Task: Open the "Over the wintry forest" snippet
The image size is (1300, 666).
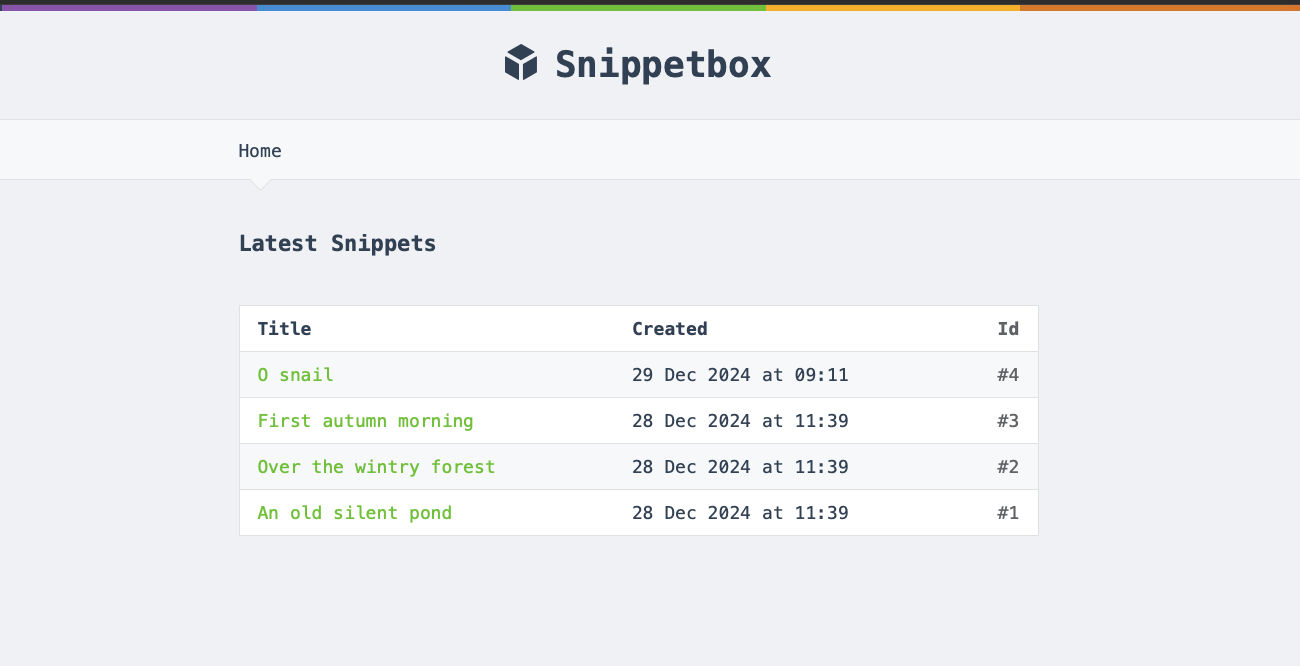Action: click(x=376, y=467)
